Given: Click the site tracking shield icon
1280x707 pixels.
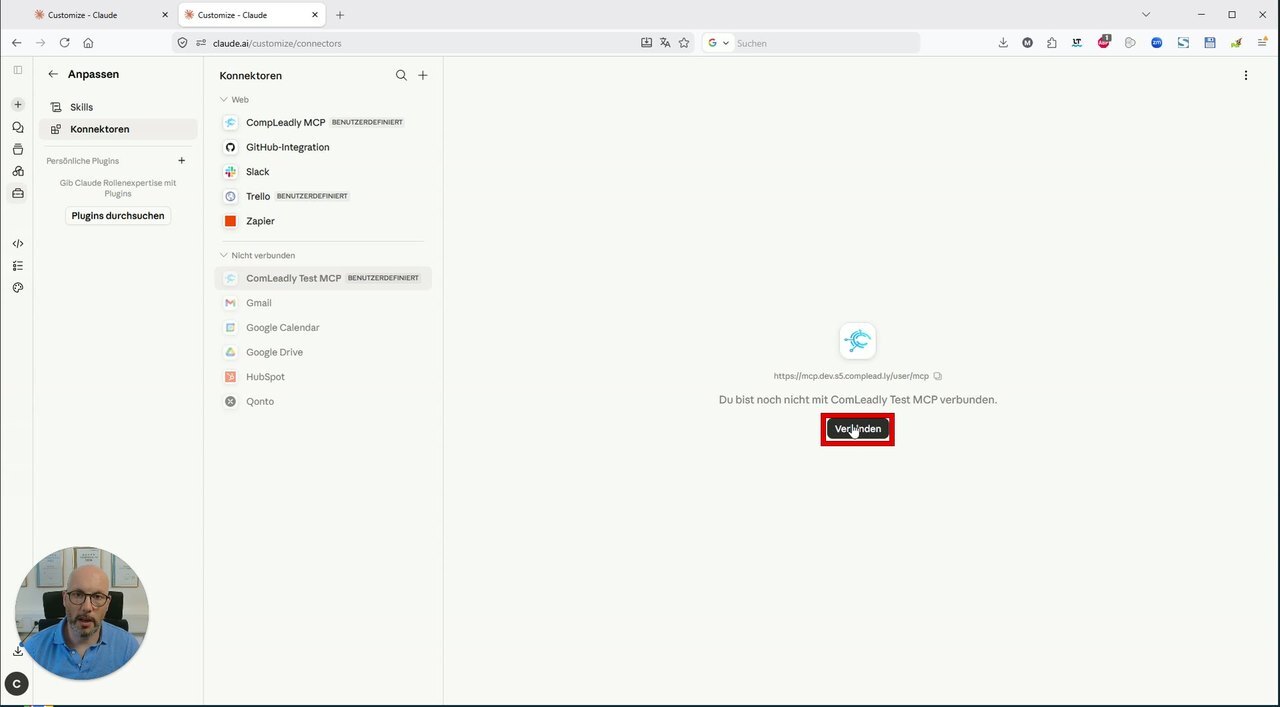Looking at the screenshot, I should coord(181,43).
